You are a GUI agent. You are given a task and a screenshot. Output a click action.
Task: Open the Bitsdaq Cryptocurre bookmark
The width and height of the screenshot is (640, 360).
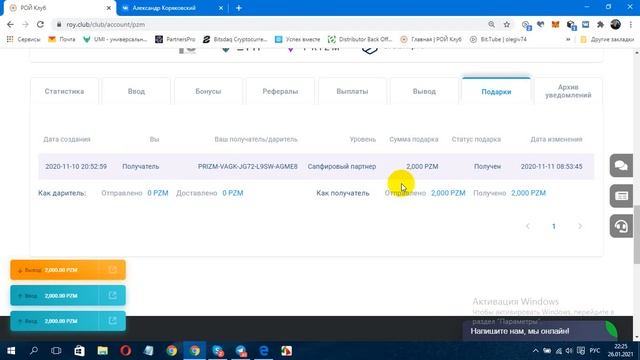click(x=235, y=39)
